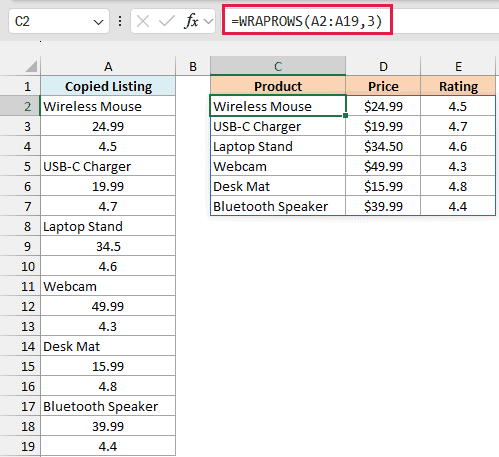Select the row 5 header

20,166
